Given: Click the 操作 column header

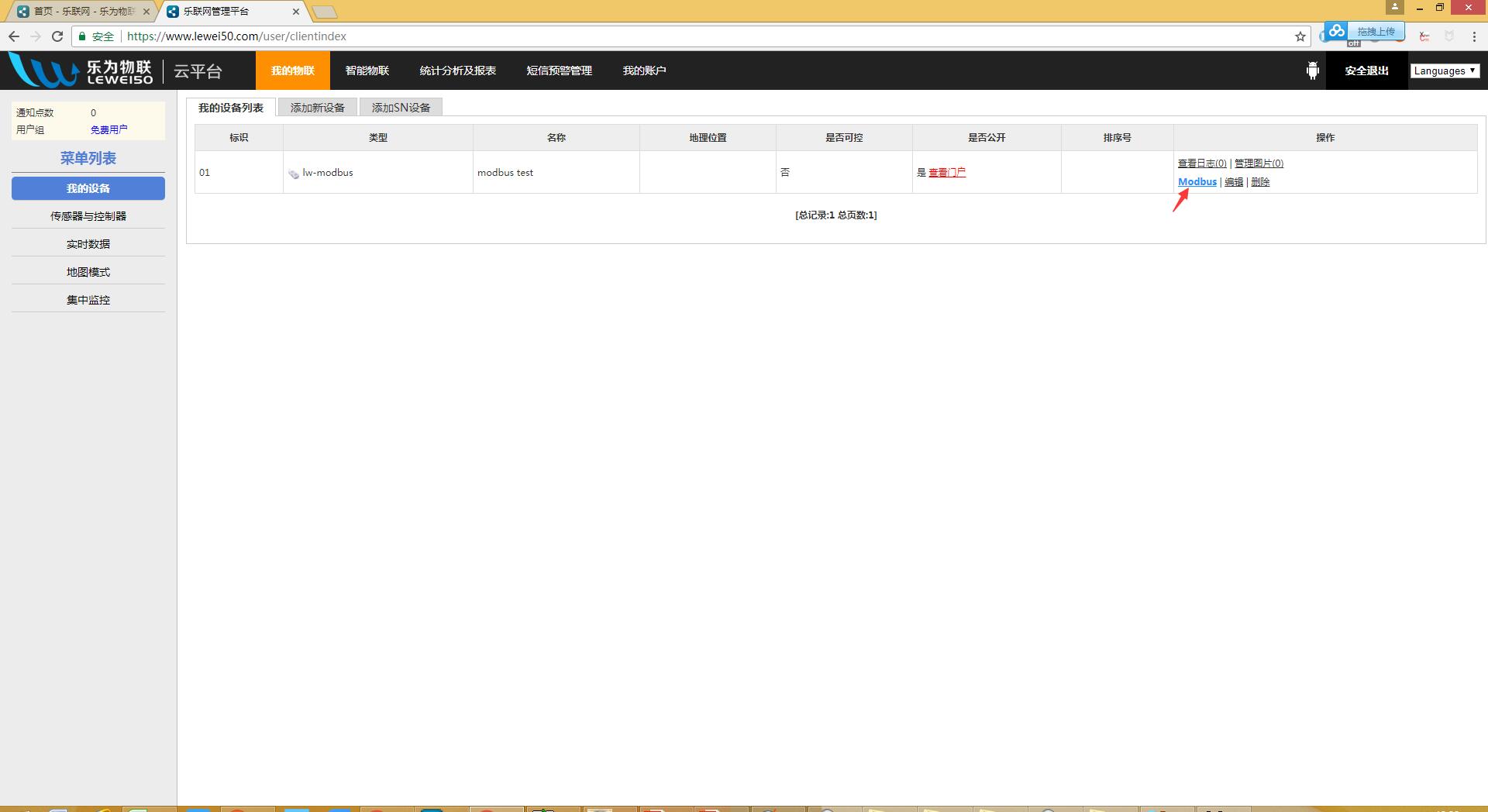Looking at the screenshot, I should coord(1325,138).
